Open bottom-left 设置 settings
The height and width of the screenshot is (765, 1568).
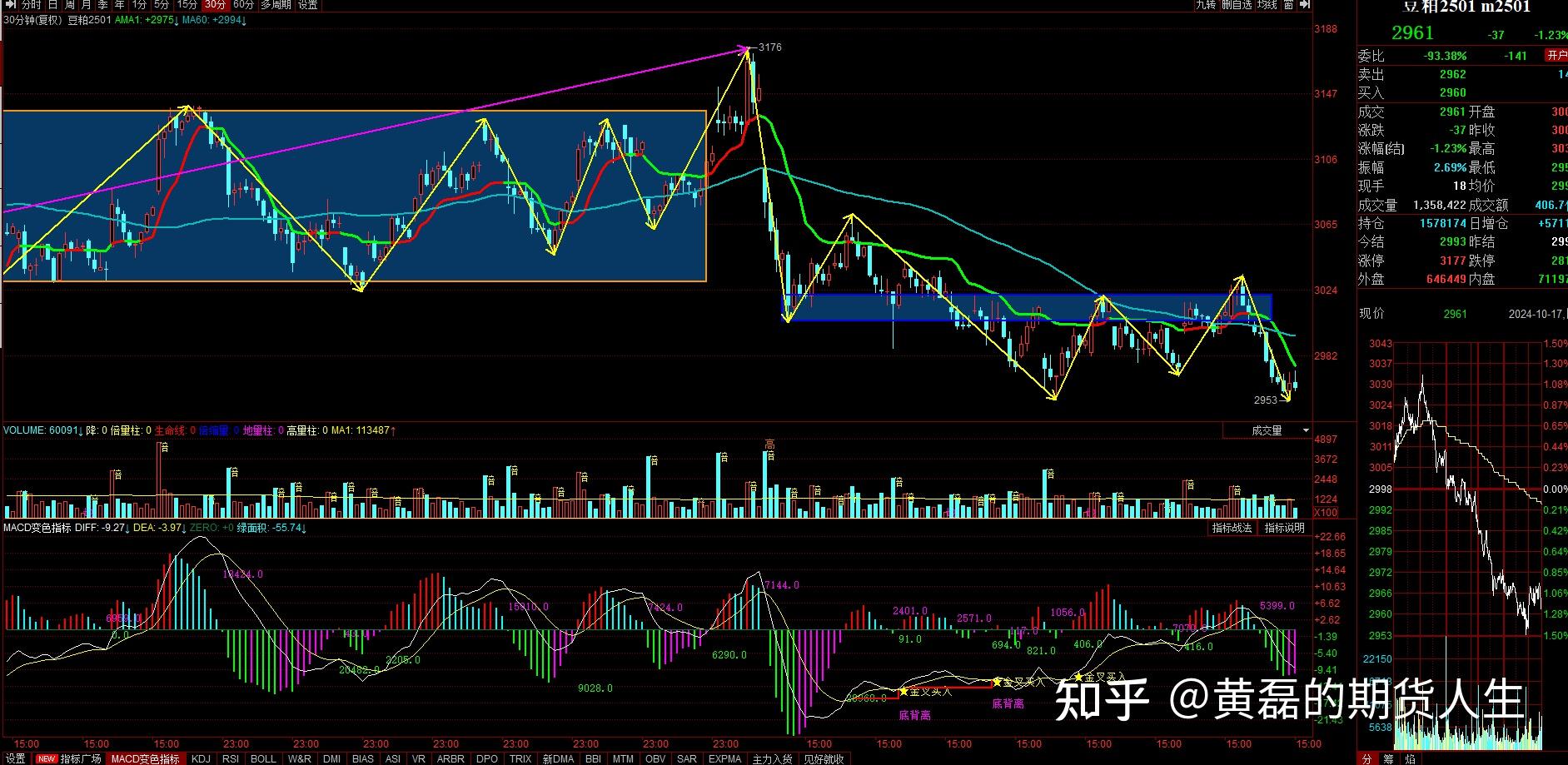[x=16, y=759]
